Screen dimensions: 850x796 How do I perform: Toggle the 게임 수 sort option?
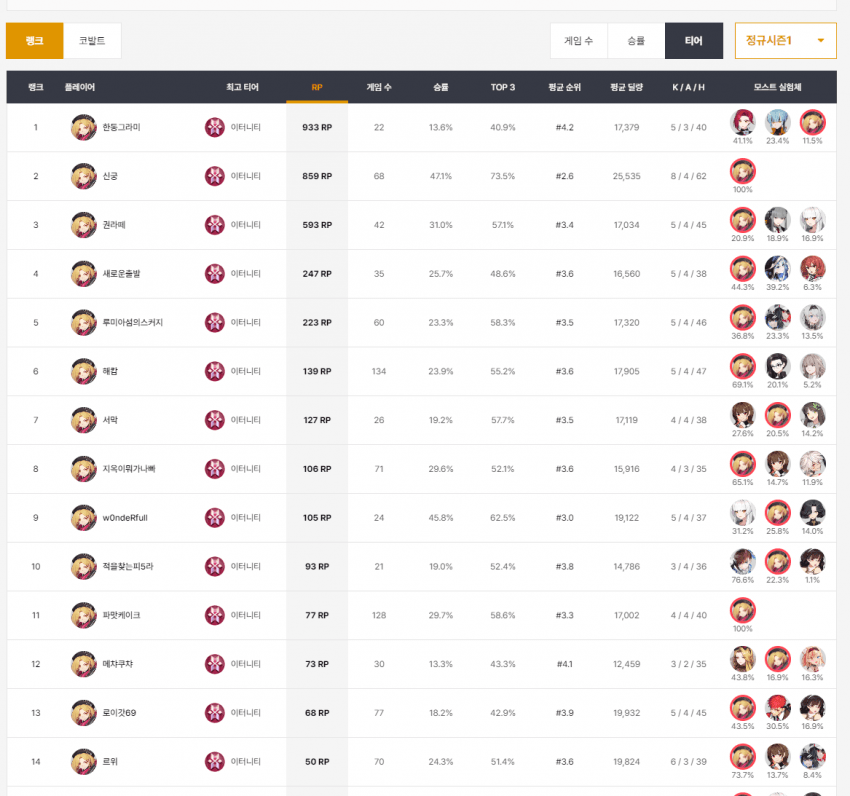pos(578,41)
